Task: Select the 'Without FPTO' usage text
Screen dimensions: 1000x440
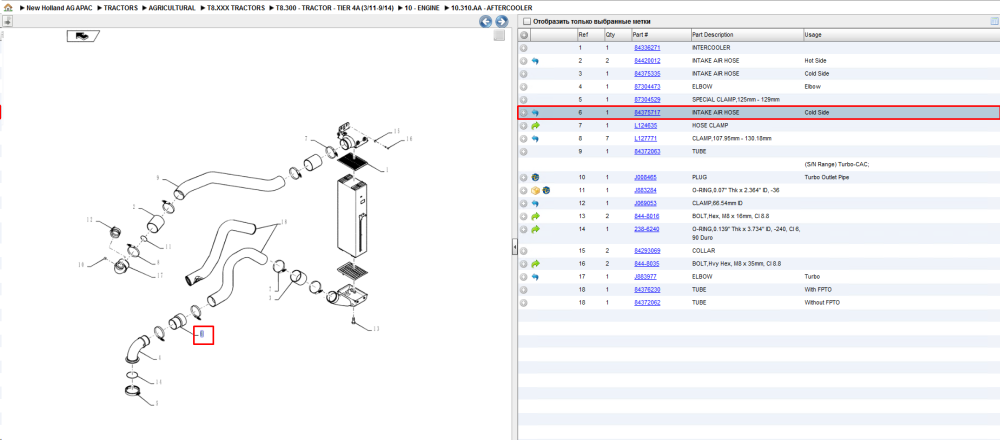Action: pyautogui.click(x=822, y=302)
